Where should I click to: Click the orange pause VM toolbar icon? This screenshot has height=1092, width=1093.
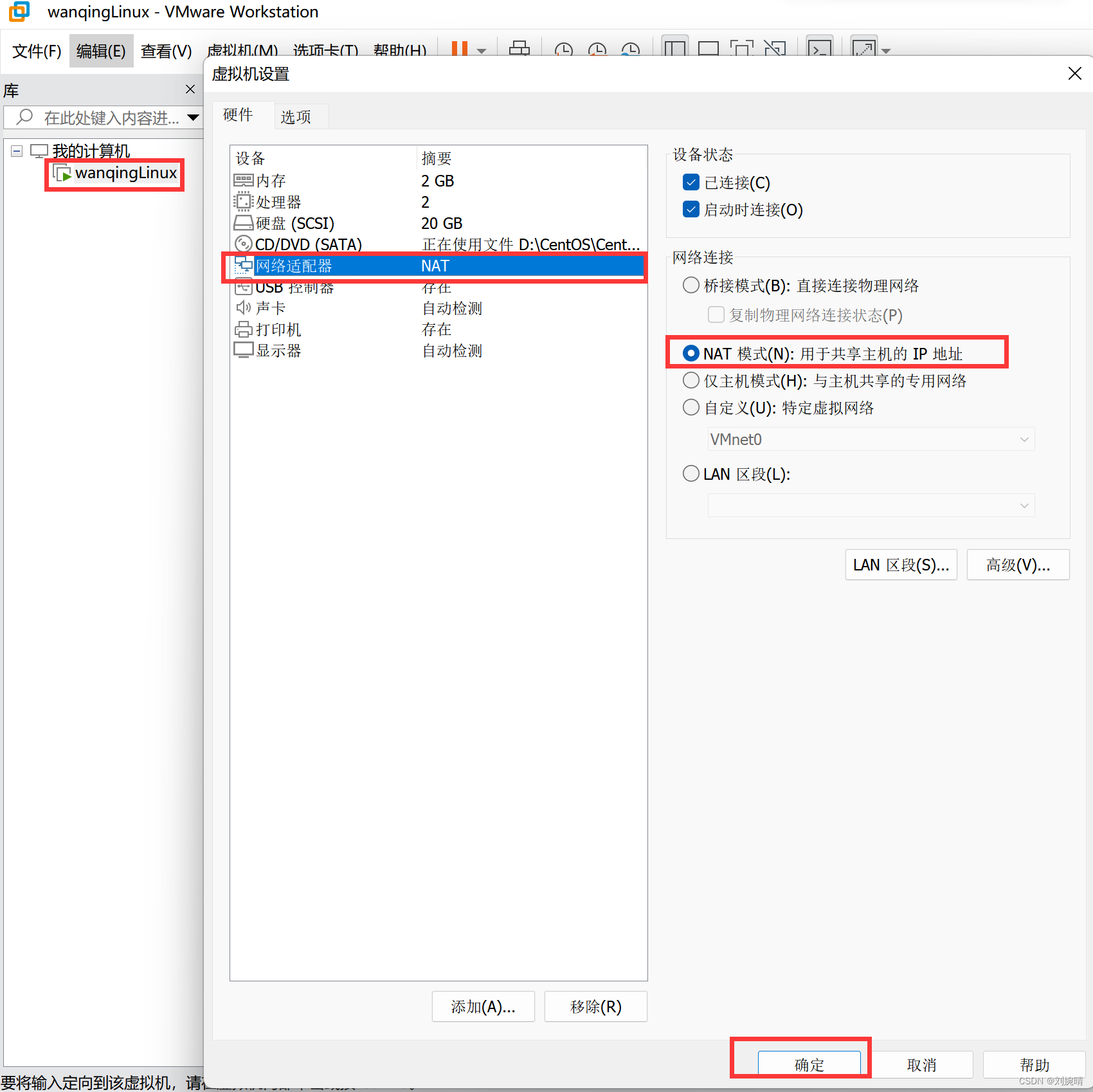pos(459,49)
